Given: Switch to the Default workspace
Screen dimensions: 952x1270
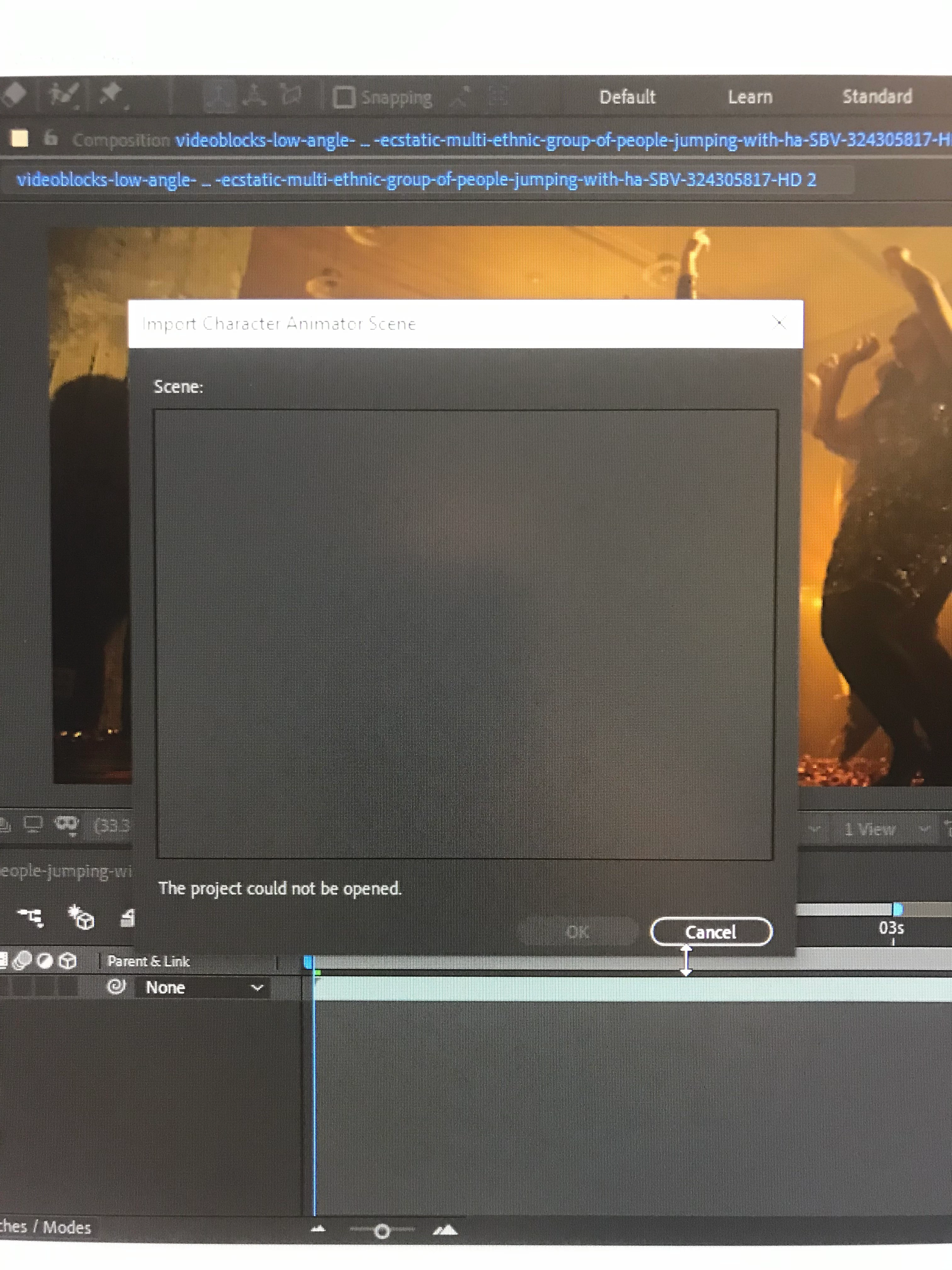Looking at the screenshot, I should (x=627, y=97).
